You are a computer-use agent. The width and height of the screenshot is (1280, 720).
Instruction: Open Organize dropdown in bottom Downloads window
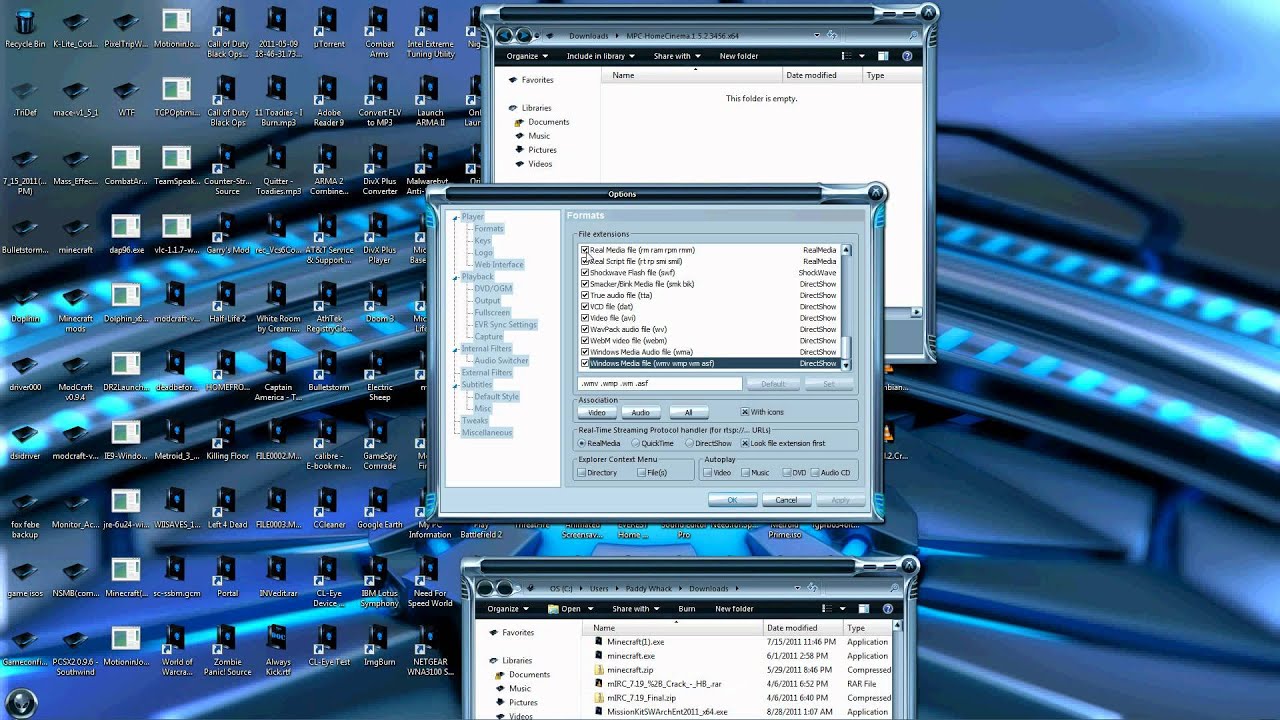click(x=507, y=608)
